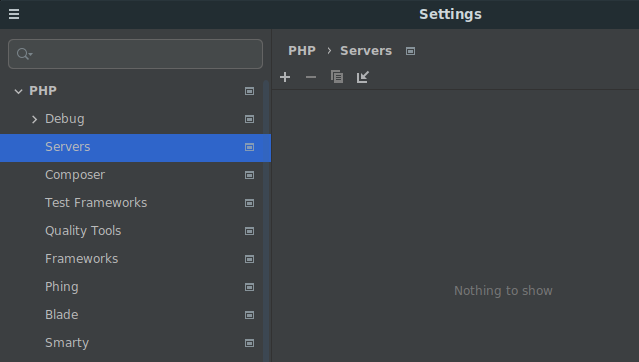Image resolution: width=639 pixels, height=362 pixels.
Task: Open the hamburger main menu
Action: [x=14, y=14]
